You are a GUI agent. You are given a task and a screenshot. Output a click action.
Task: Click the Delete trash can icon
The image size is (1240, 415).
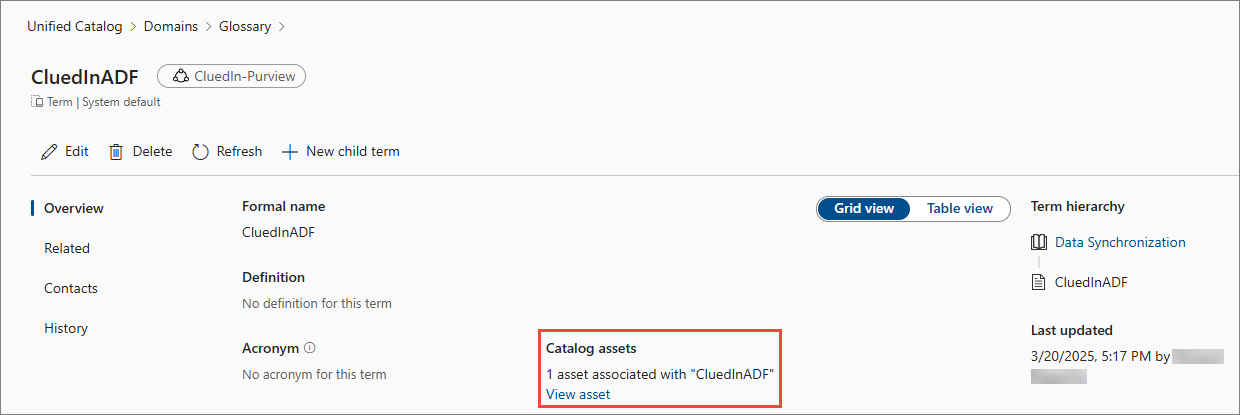tap(116, 152)
